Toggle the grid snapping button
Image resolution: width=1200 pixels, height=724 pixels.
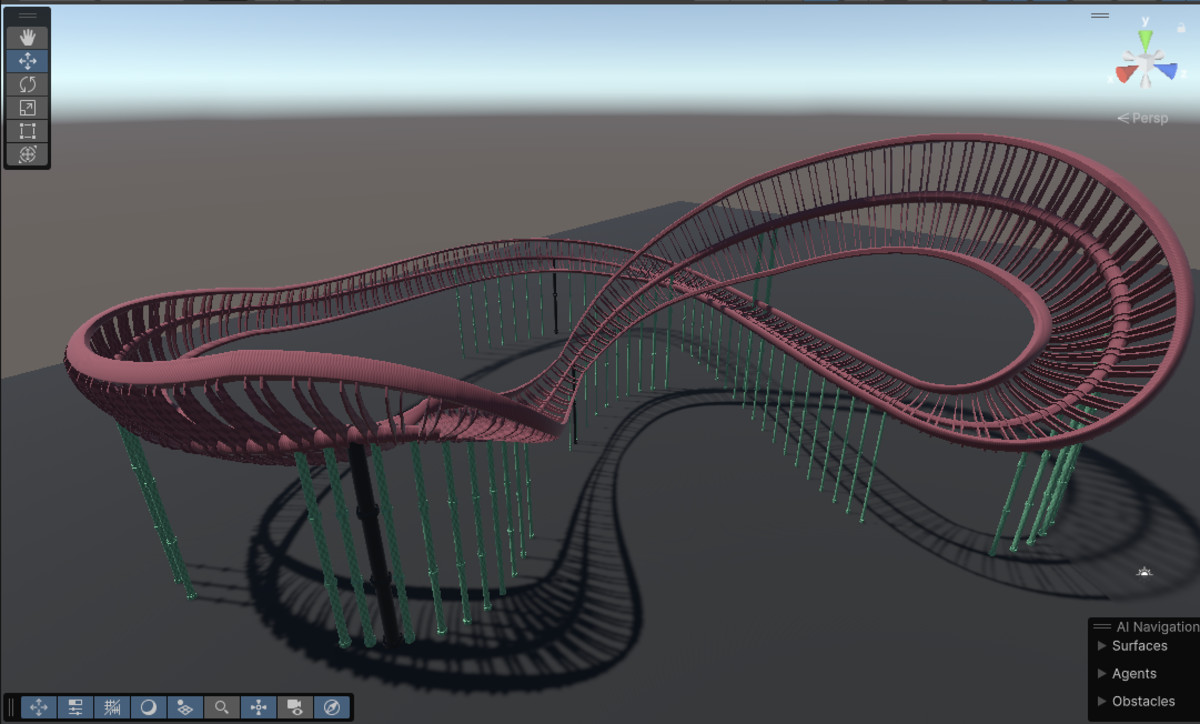112,707
